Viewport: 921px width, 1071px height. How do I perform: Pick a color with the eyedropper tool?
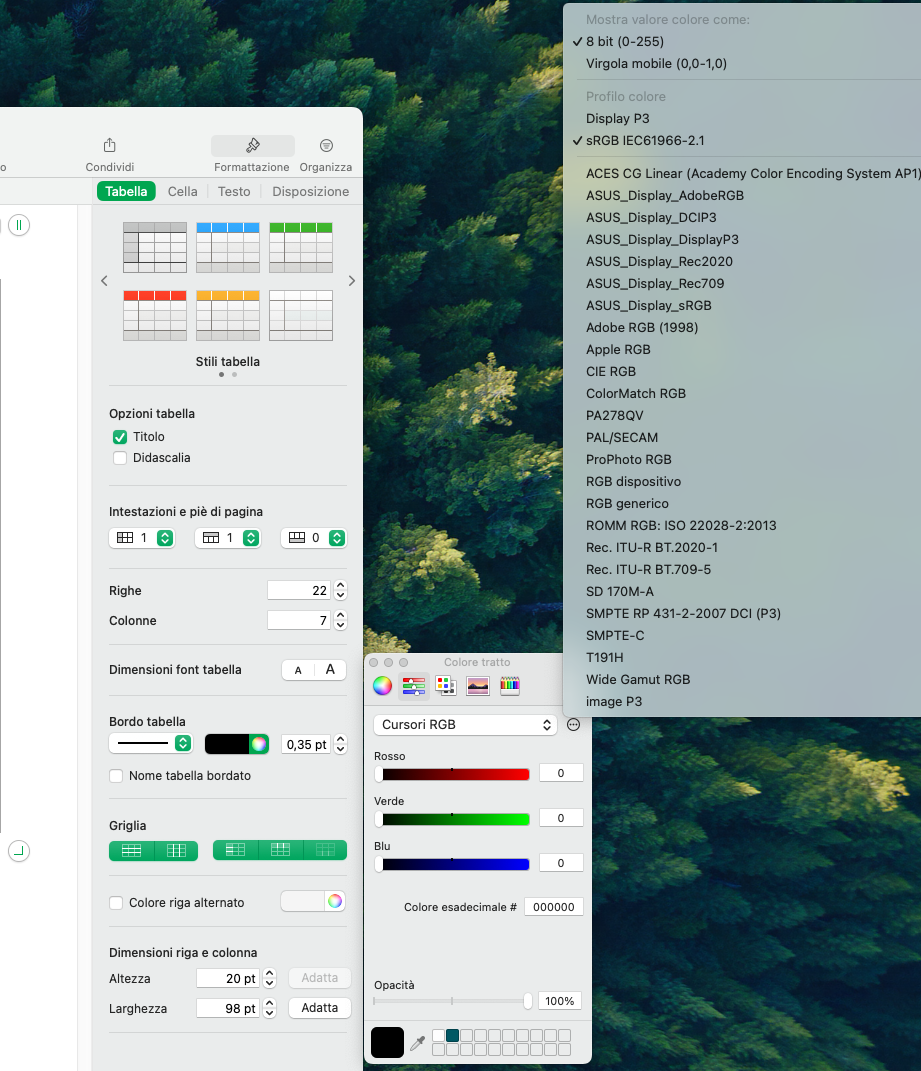tap(418, 1043)
